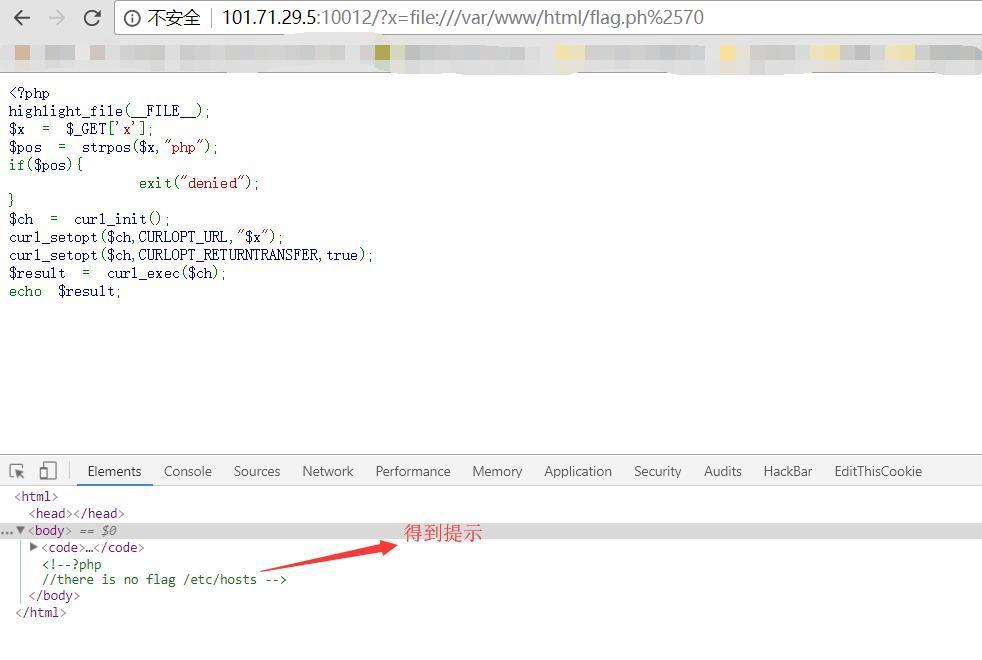The width and height of the screenshot is (982, 660).
Task: Select the html opening tag node
Action: click(36, 497)
